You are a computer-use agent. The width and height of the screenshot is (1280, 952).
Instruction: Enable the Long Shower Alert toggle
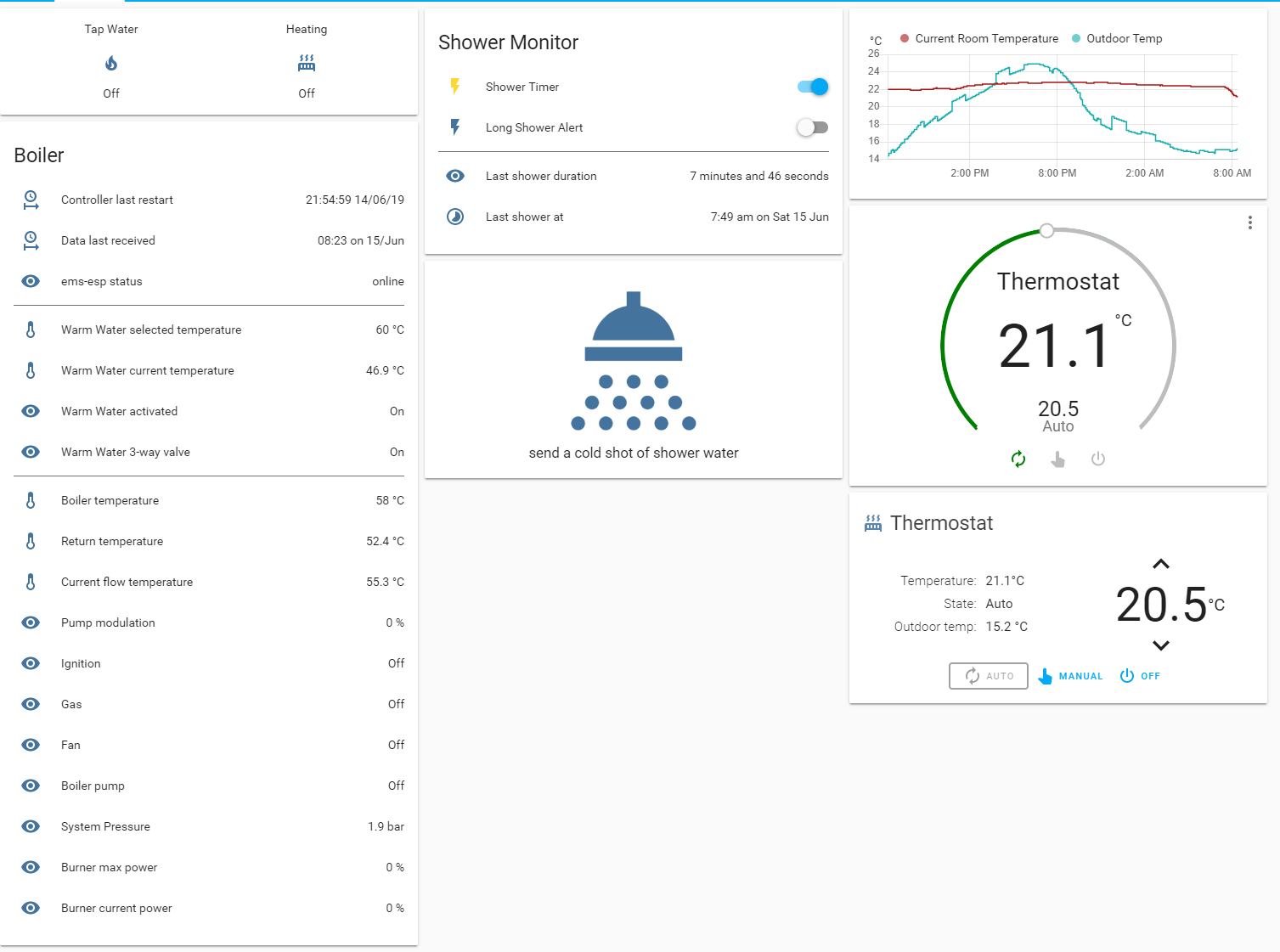click(813, 127)
